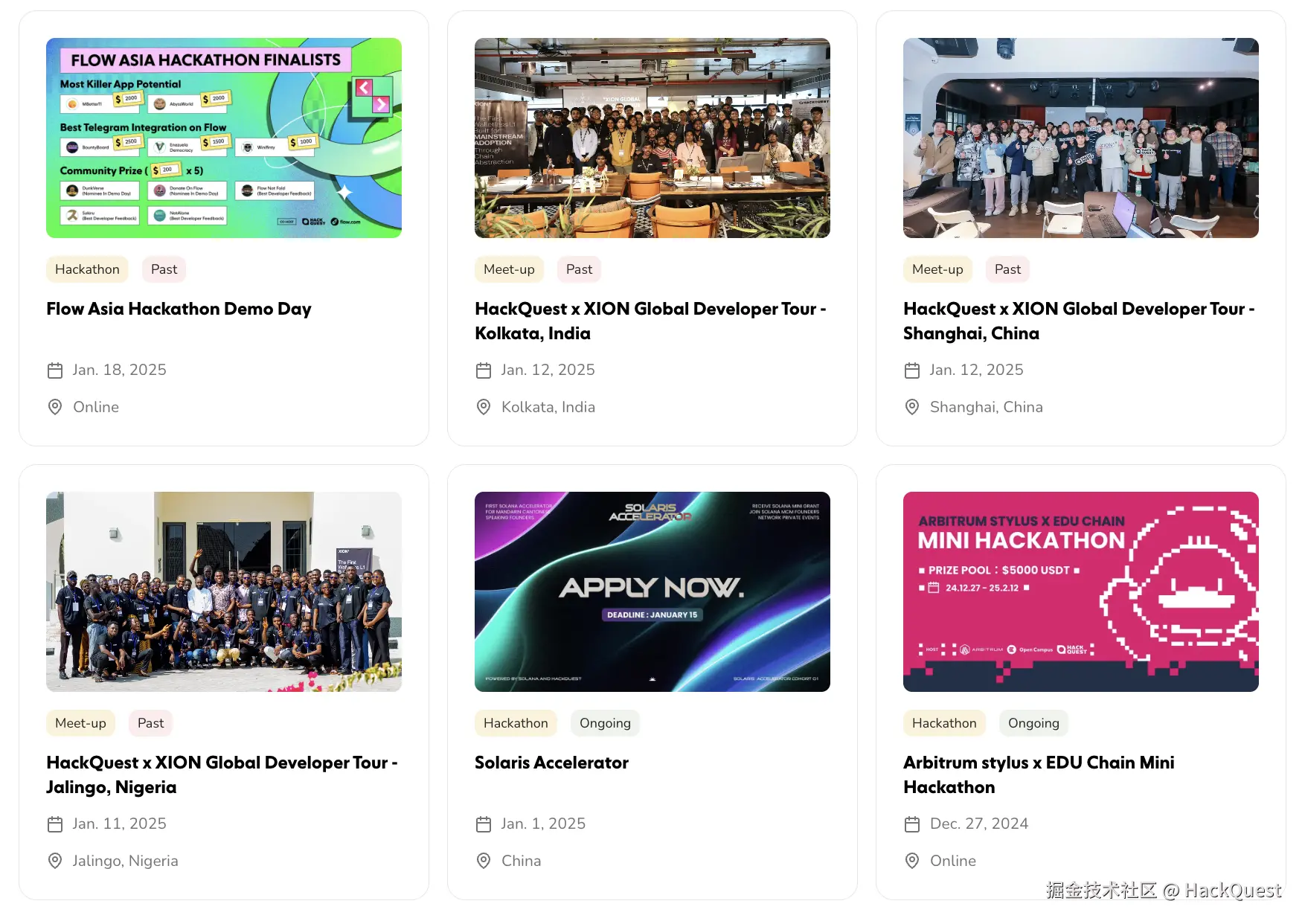The height and width of the screenshot is (924, 1305).
Task: Click the Jalingo, Nigeria group photo
Action: [x=224, y=592]
